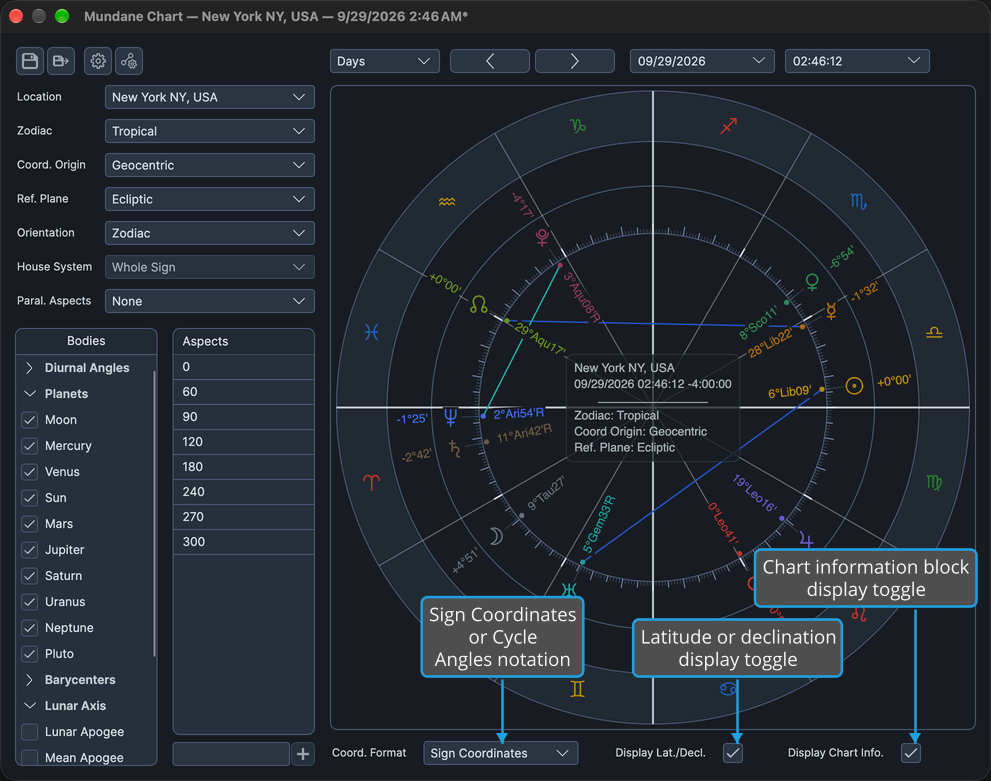Step forward one day with the right arrow

[x=575, y=61]
